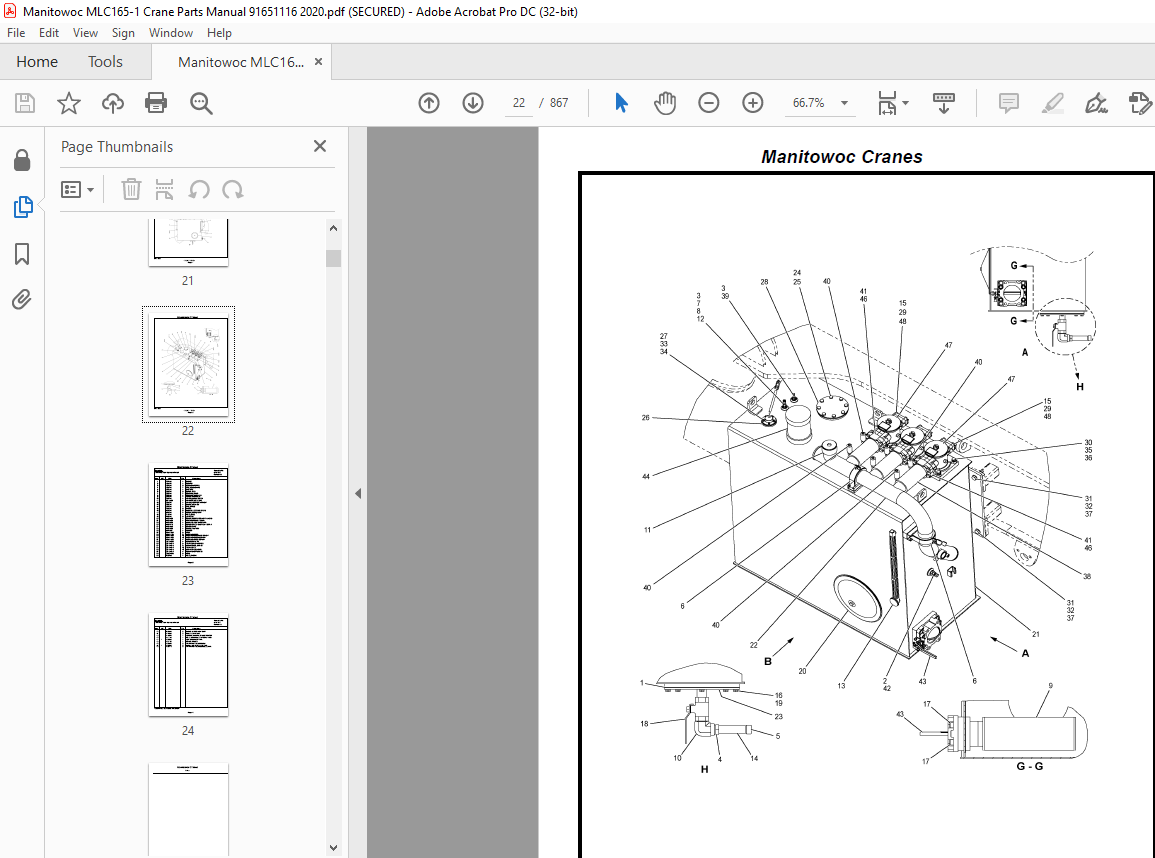This screenshot has width=1155, height=858.
Task: Switch to the Home tab
Action: point(37,62)
